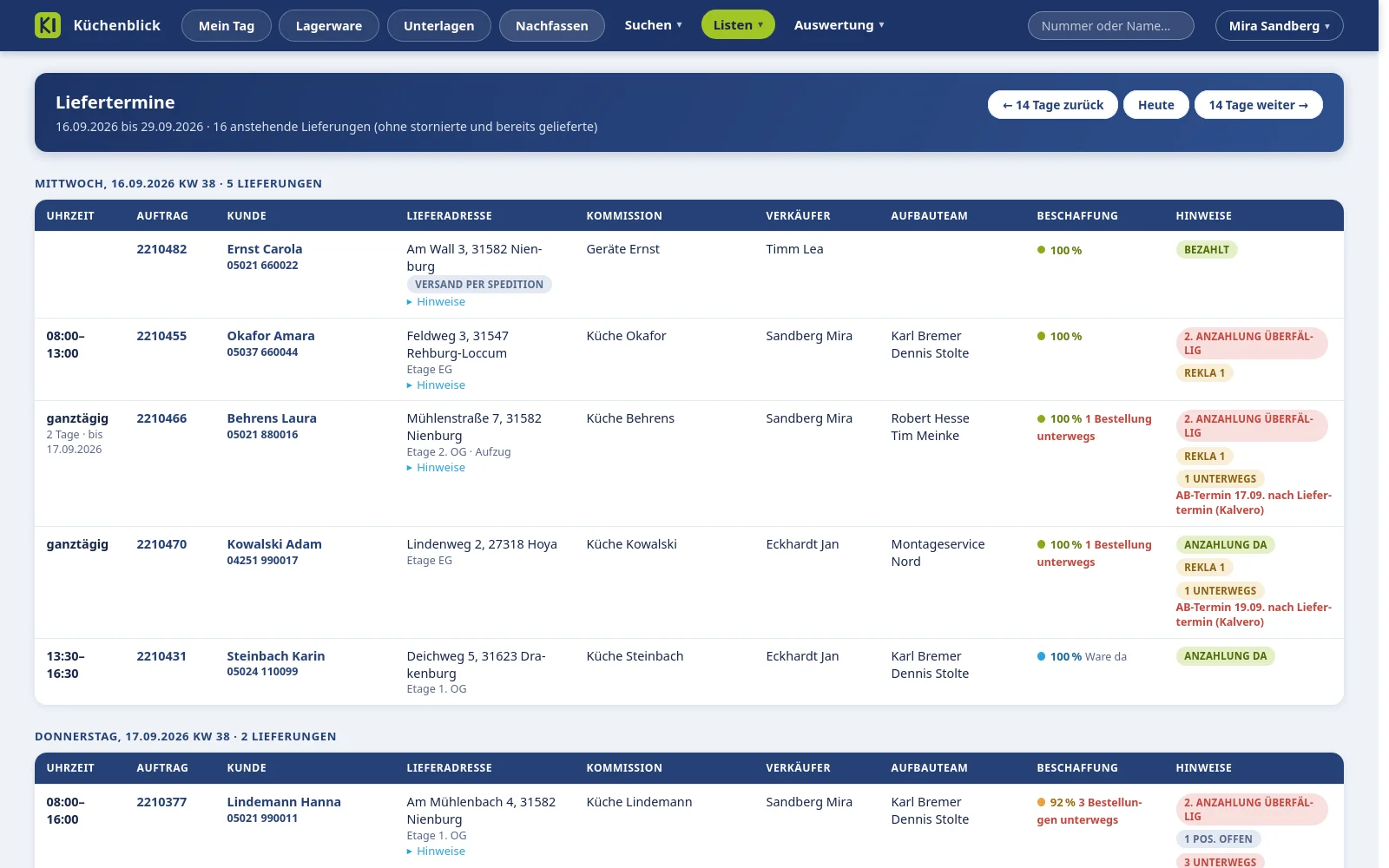Screen dimensions: 1389x868
Task: Click 1 POS. OFFEN badge in Lindemann row
Action: click(x=1219, y=839)
